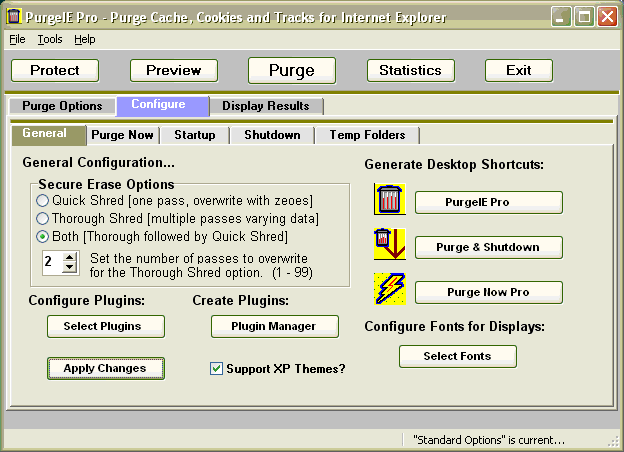The image size is (624, 452).
Task: Maximize the PurgeIE Pro window
Action: click(584, 17)
